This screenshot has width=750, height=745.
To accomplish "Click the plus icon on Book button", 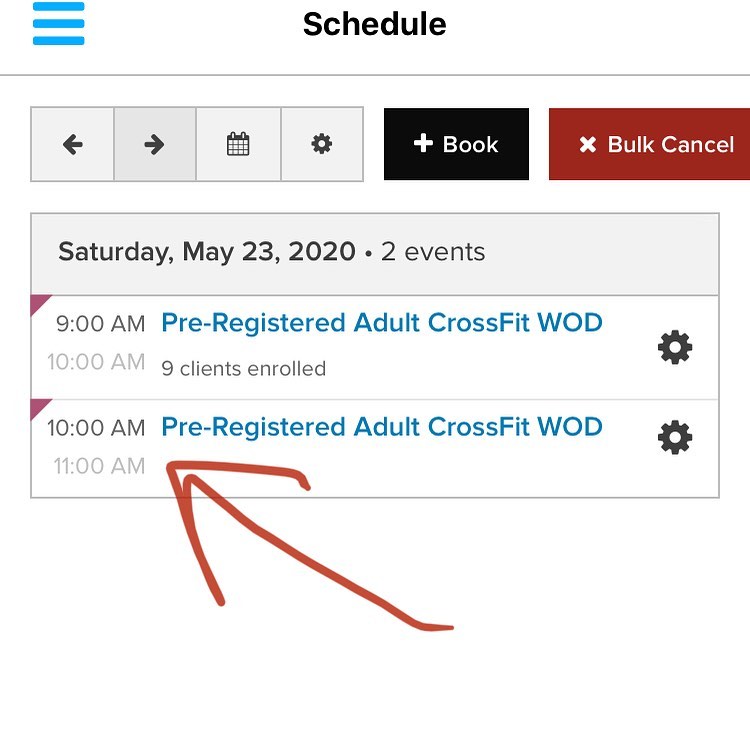I will tap(423, 144).
